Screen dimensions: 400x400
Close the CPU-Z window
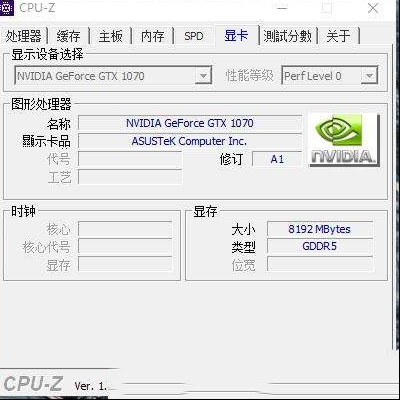click(x=373, y=8)
